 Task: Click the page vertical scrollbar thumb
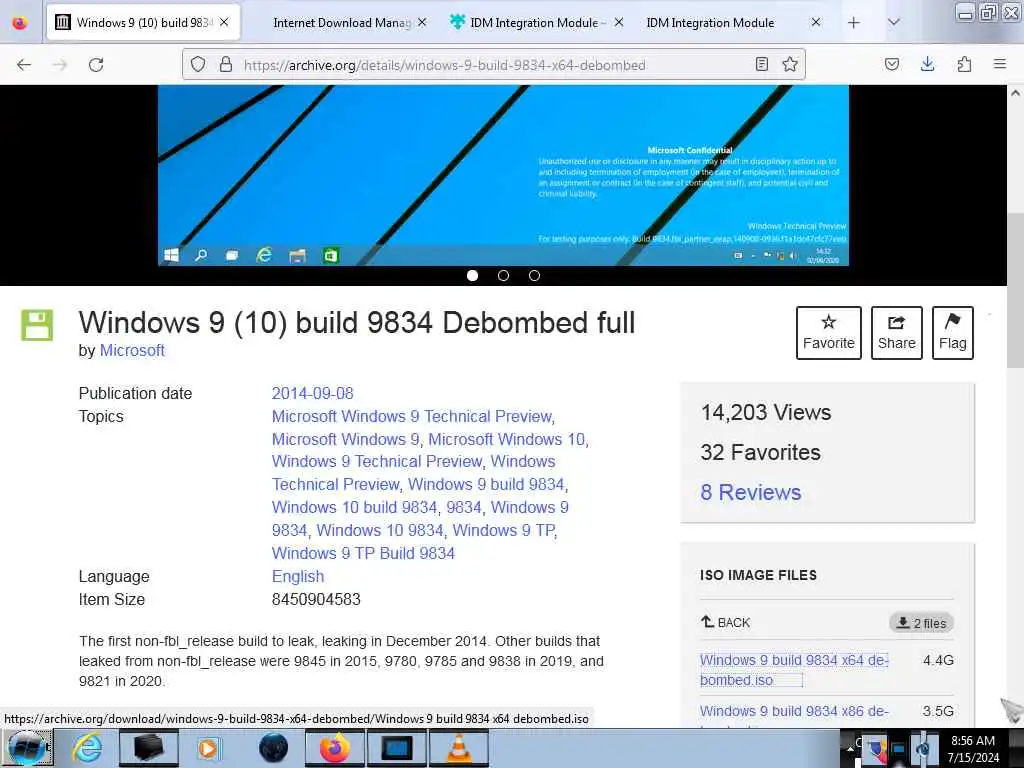click(1015, 291)
